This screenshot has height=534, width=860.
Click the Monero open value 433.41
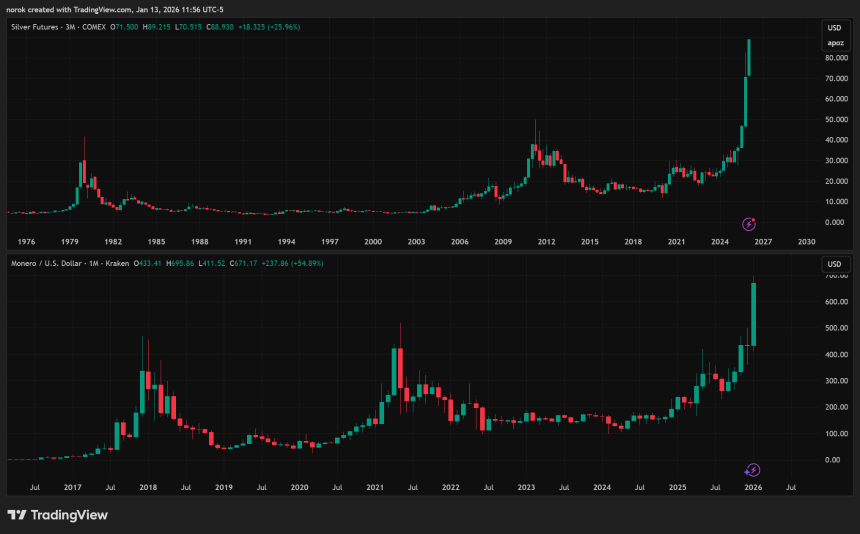coord(148,264)
